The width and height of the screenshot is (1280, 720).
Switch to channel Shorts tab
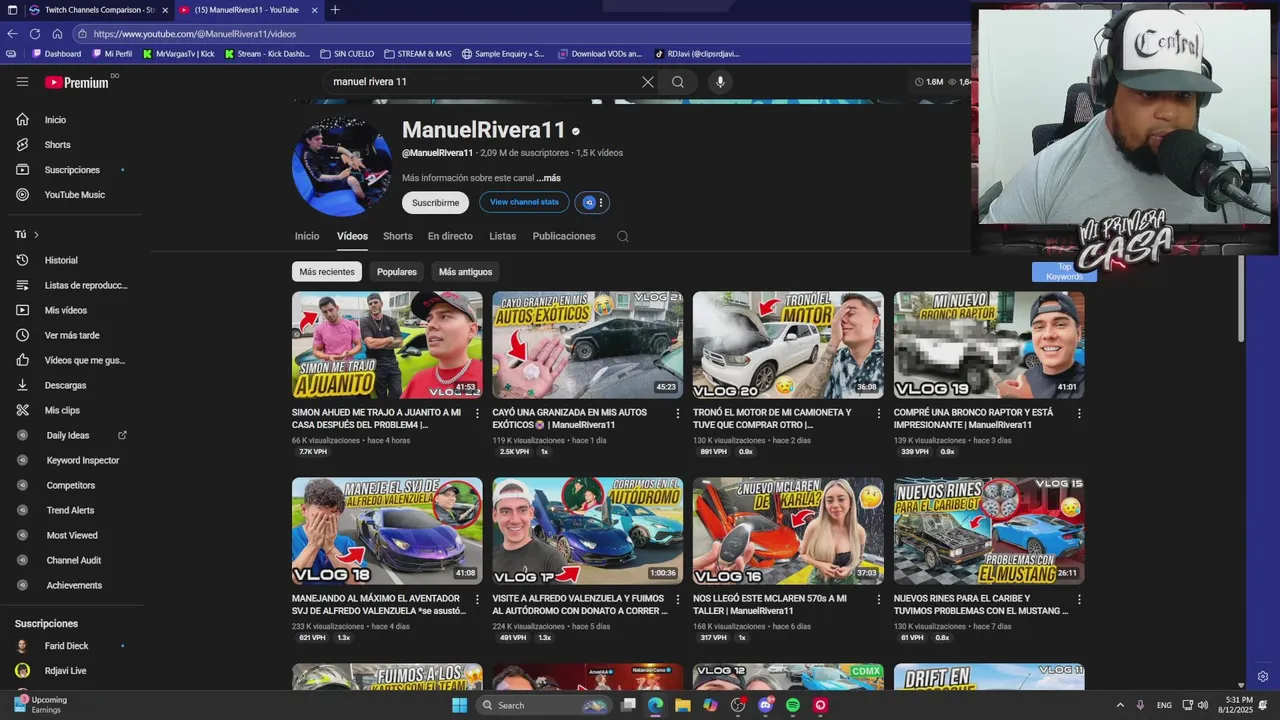pyautogui.click(x=398, y=237)
